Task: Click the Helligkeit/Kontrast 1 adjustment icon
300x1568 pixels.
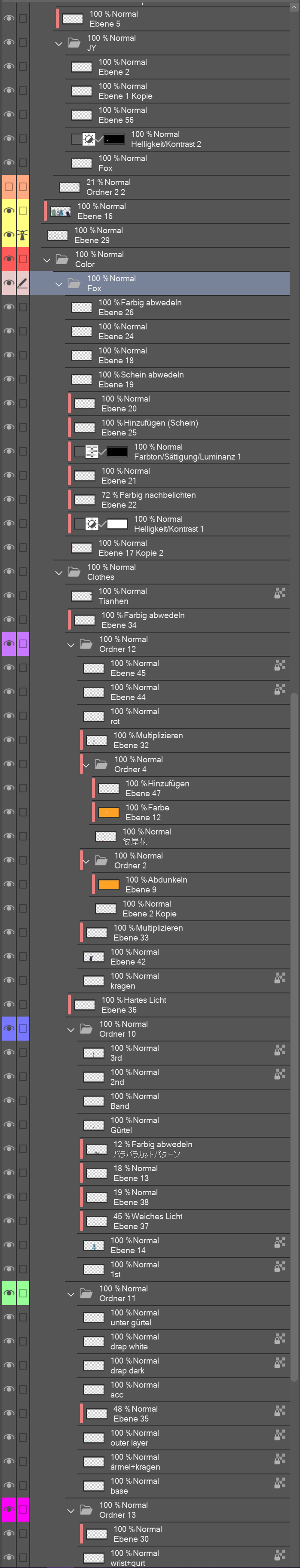Action: coord(92,524)
